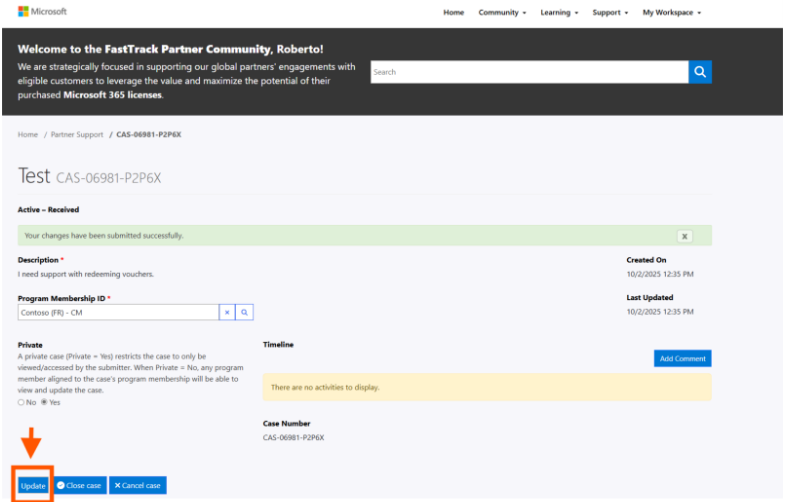Click the Update button
Screen dimensions: 787x502
[x=33, y=485]
